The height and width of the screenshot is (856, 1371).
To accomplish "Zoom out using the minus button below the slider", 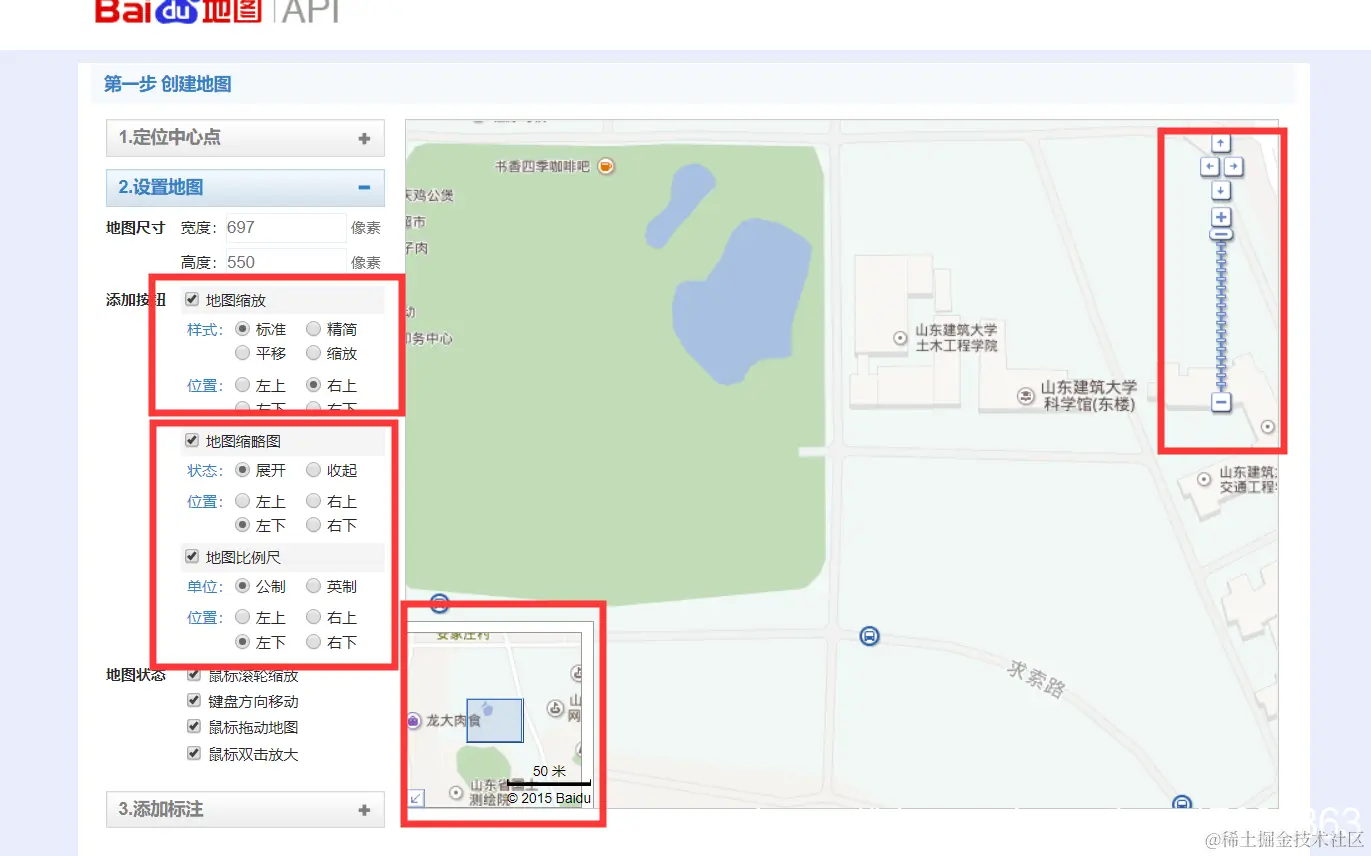I will (x=1221, y=402).
